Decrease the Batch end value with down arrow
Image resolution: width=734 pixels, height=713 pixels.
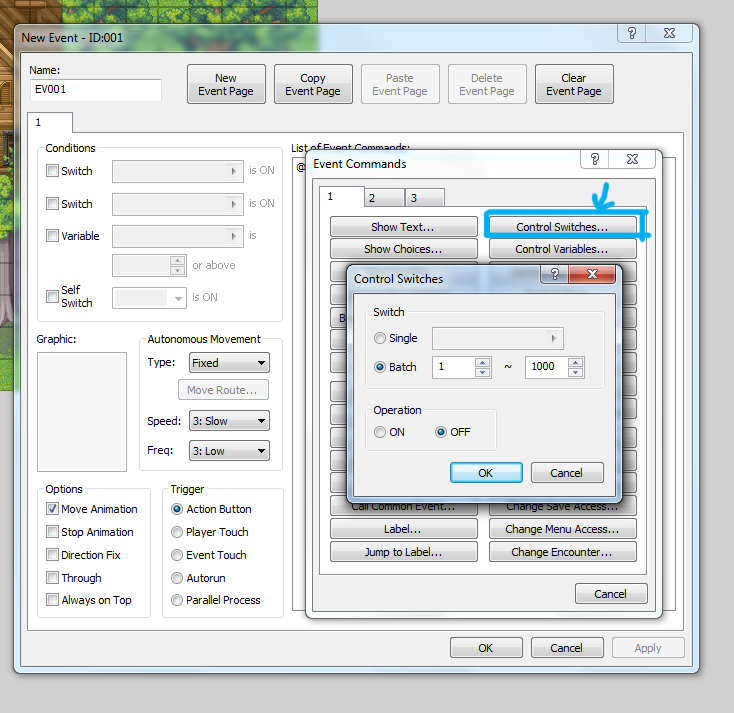576,372
